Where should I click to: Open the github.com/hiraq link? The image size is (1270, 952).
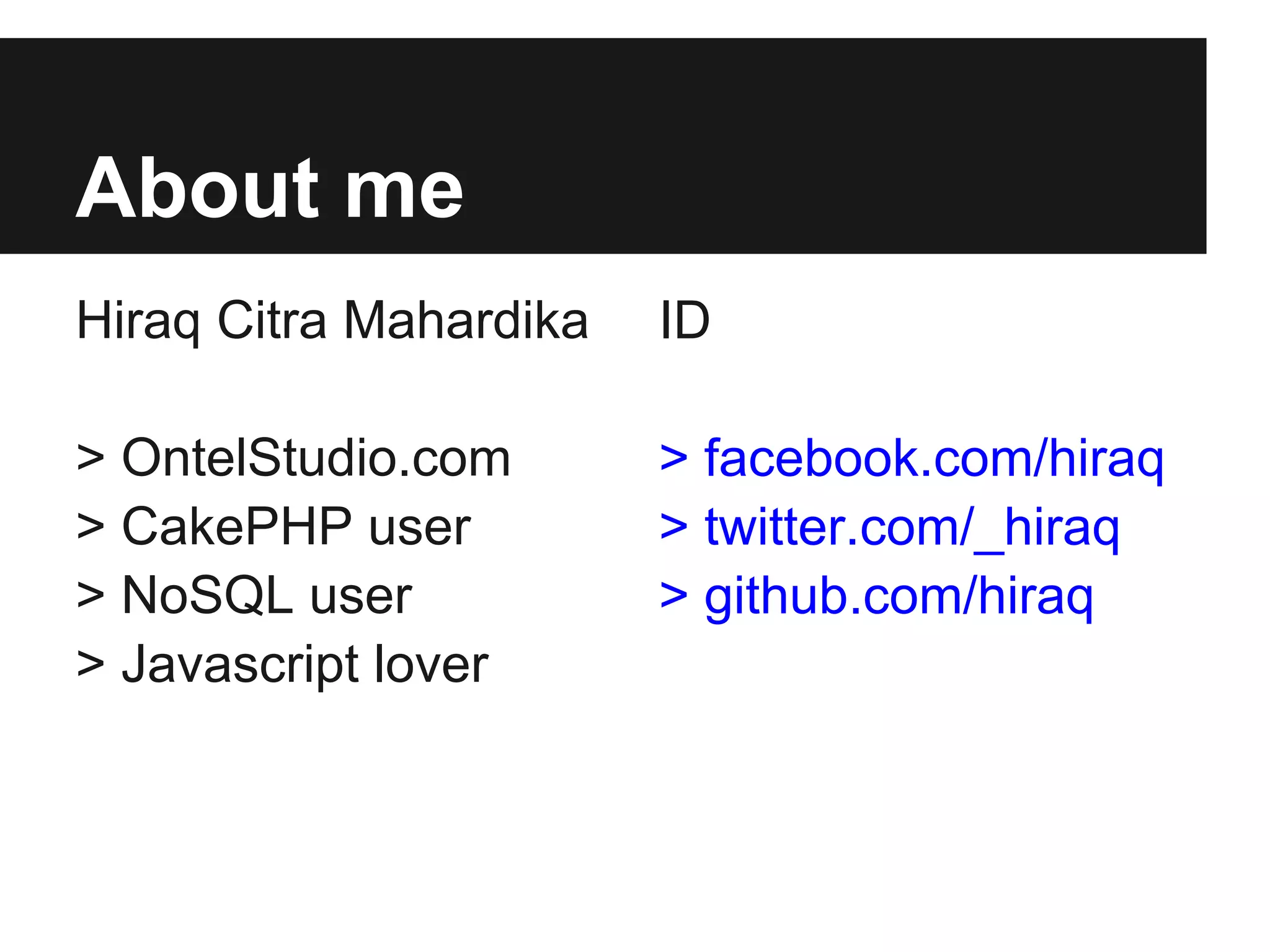pos(899,596)
